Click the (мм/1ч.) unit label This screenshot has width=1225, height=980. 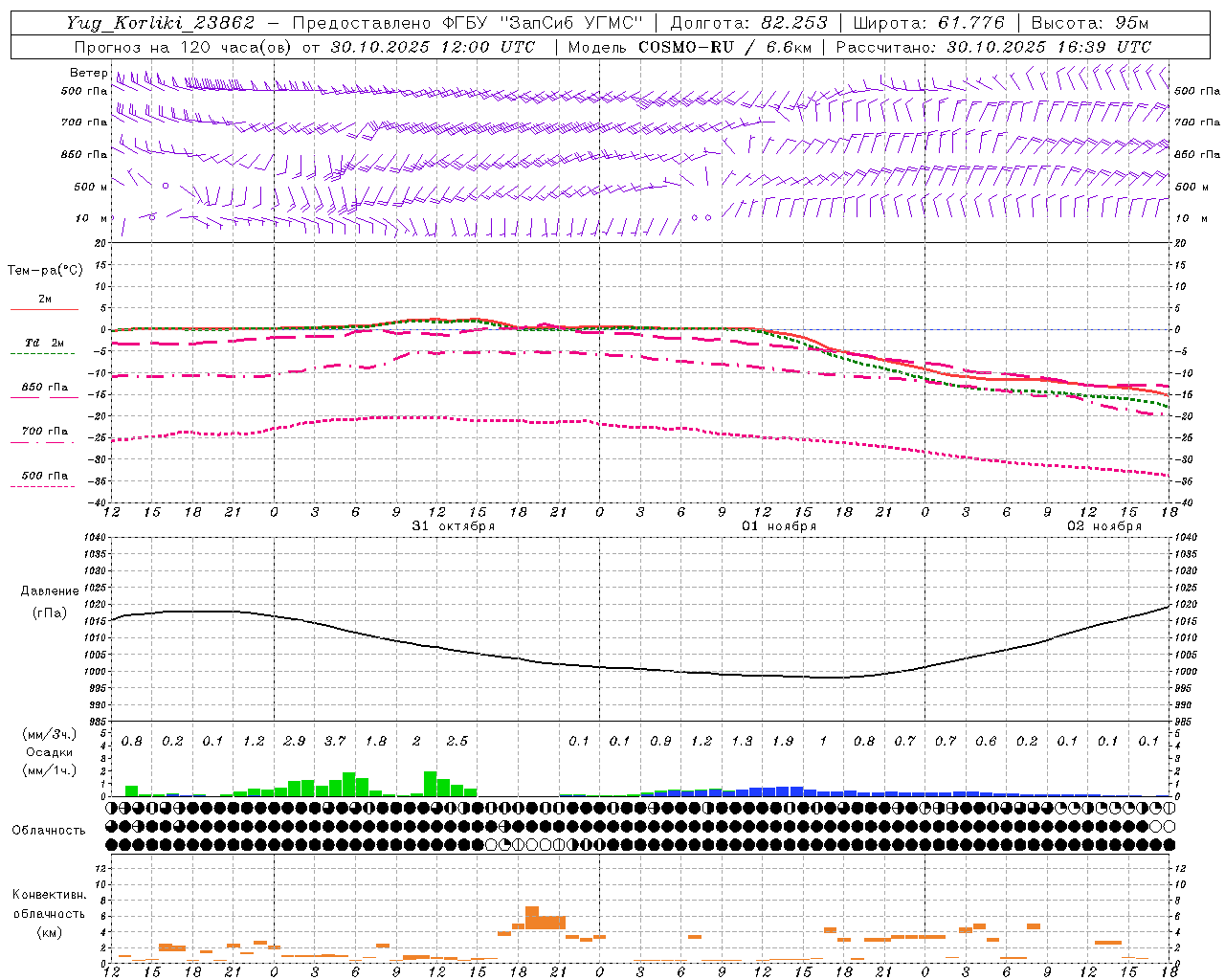(49, 770)
